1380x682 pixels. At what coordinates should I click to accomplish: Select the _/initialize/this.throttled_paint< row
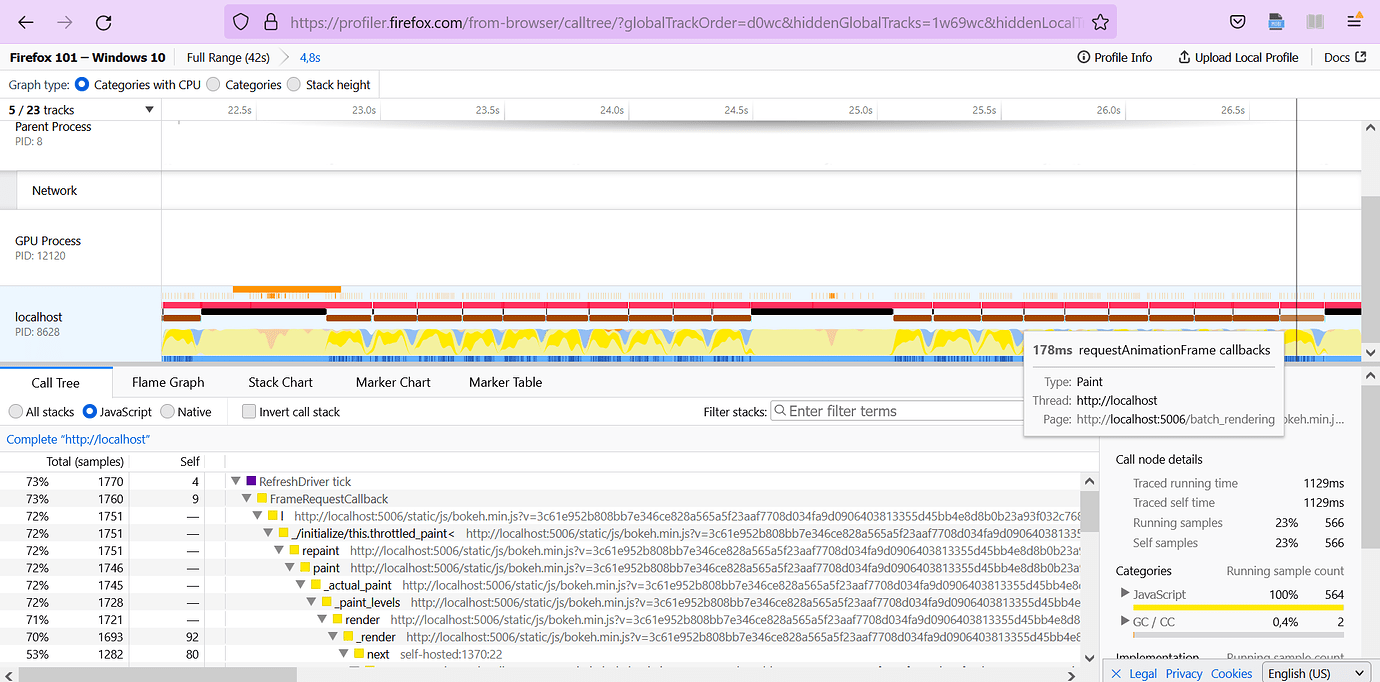point(540,533)
